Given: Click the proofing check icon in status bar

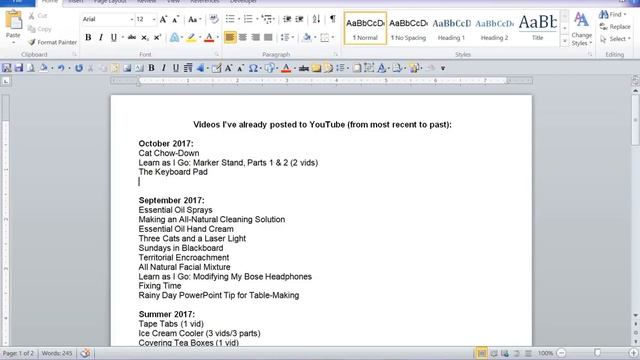Looking at the screenshot, I should pyautogui.click(x=85, y=353).
